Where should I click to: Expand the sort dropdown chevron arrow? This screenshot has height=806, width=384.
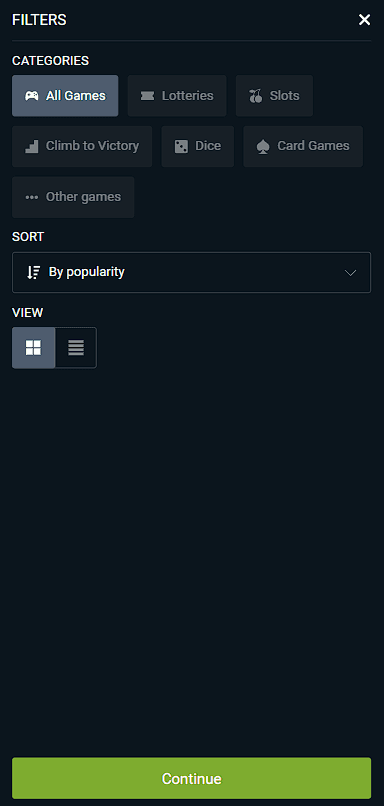[x=351, y=272]
